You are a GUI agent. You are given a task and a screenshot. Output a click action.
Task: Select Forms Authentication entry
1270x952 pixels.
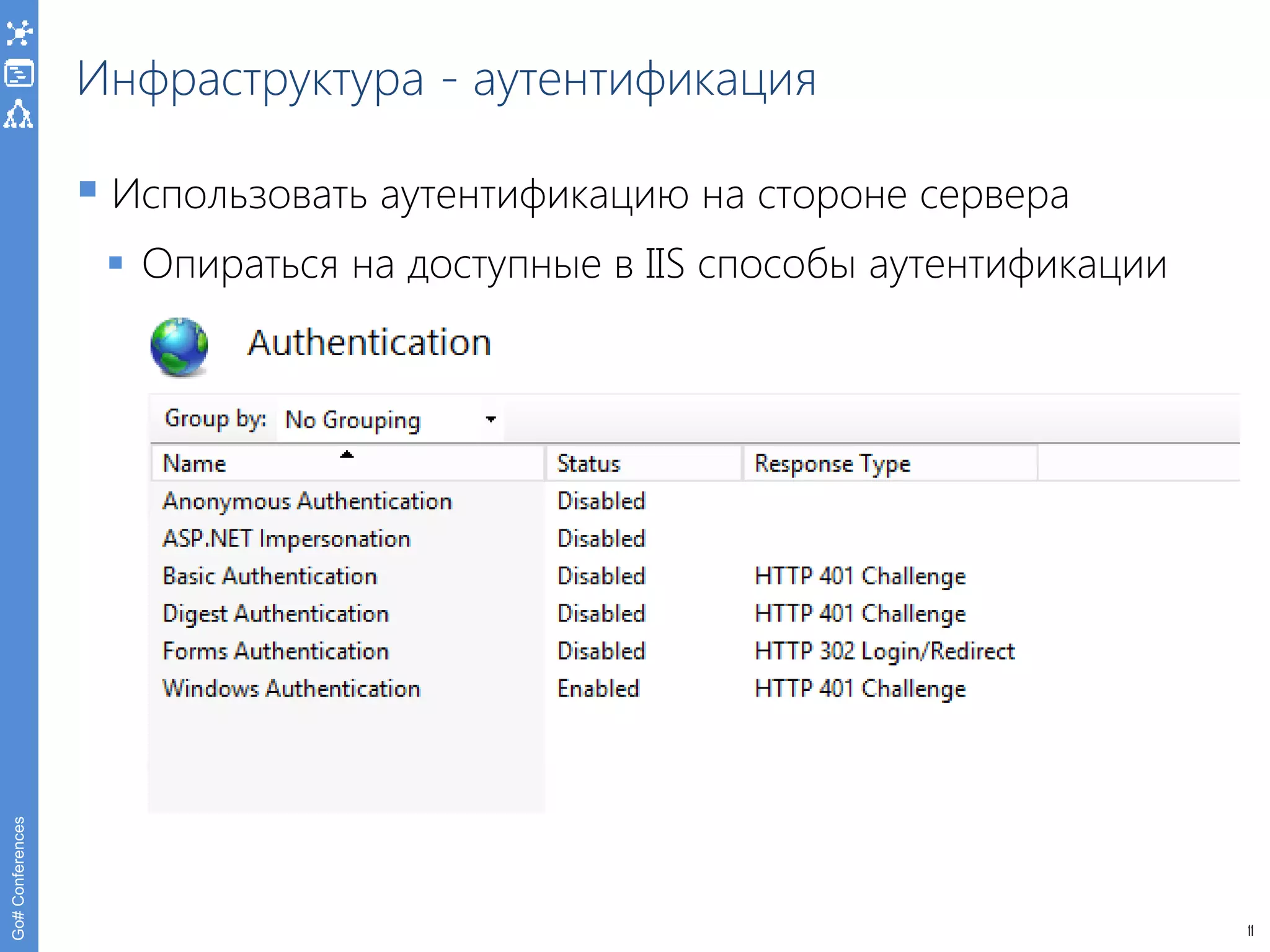pos(275,651)
